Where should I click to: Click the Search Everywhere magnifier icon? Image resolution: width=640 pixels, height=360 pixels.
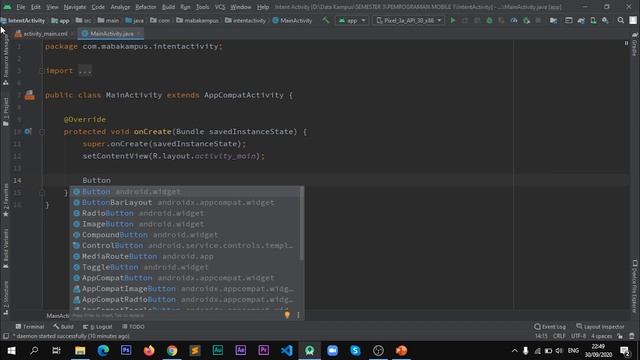(x=620, y=20)
